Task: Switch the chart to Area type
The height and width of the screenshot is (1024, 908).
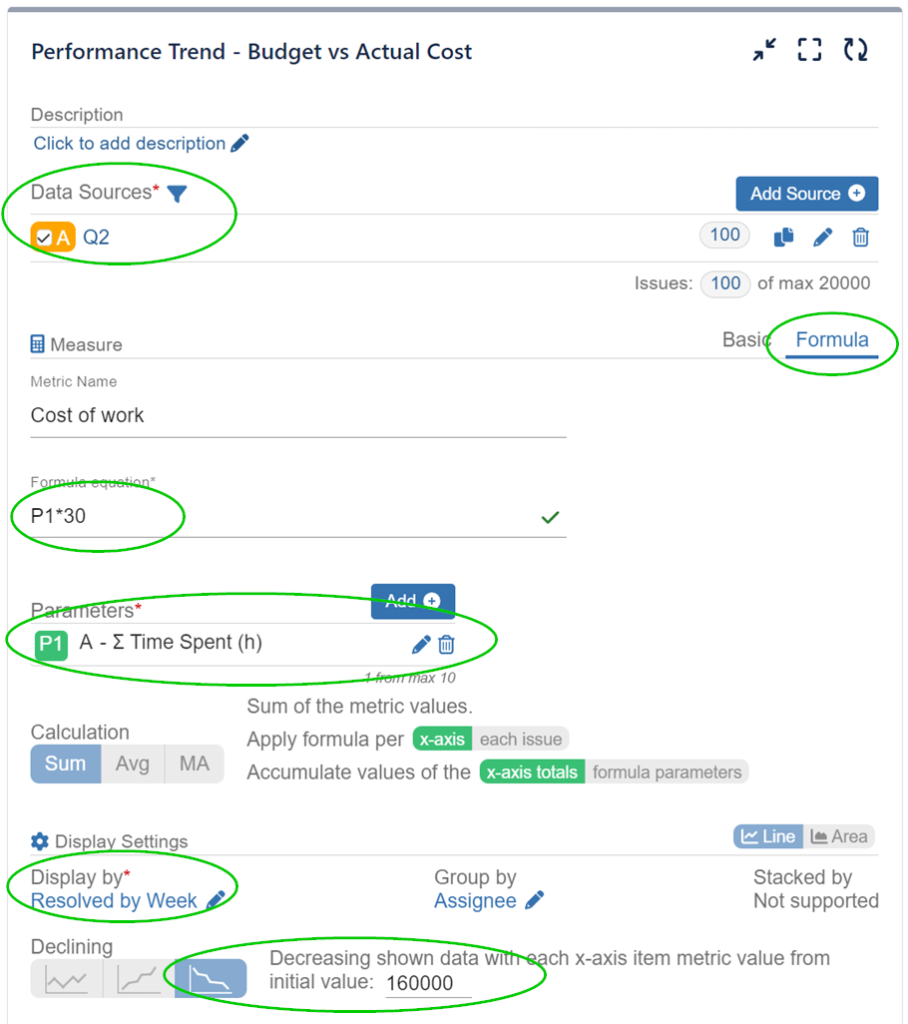Action: [840, 836]
